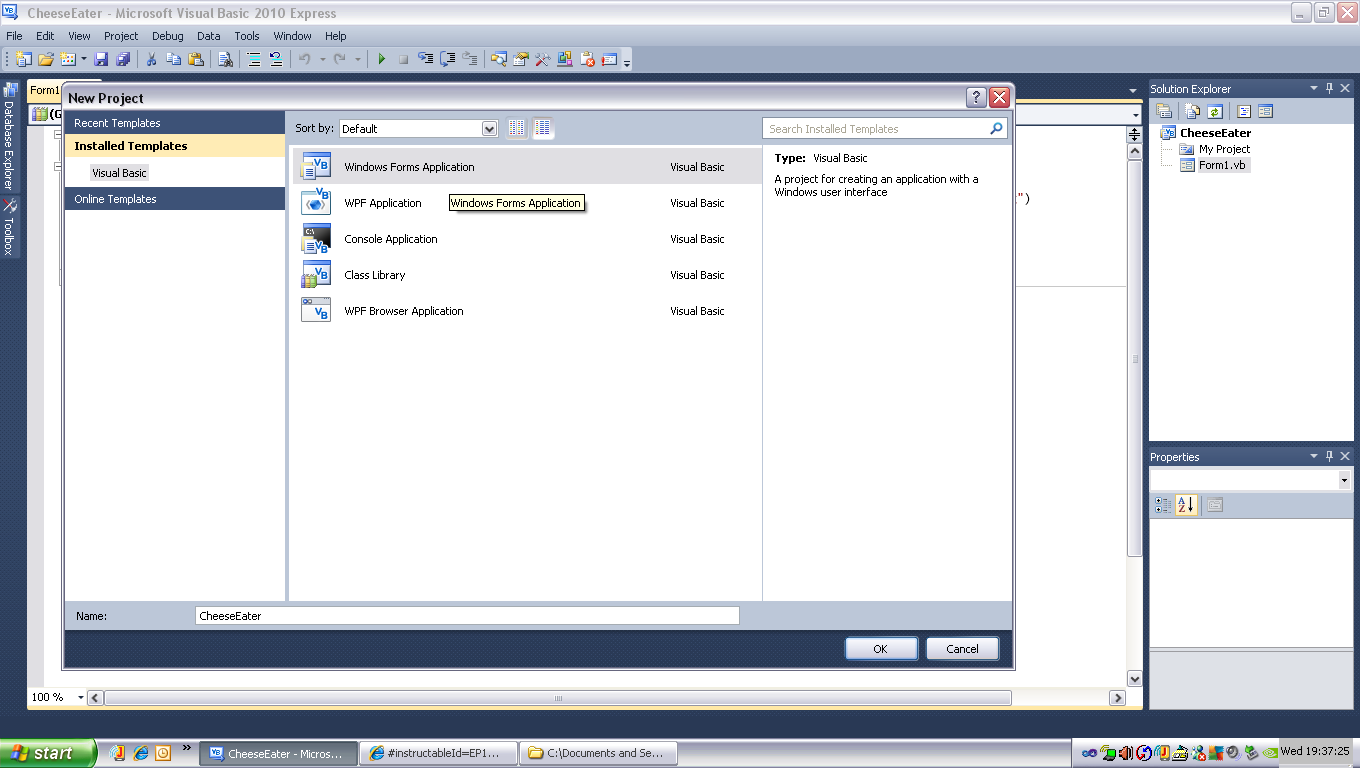1360x768 pixels.
Task: Select My Project in Solution Explorer
Action: (1224, 149)
